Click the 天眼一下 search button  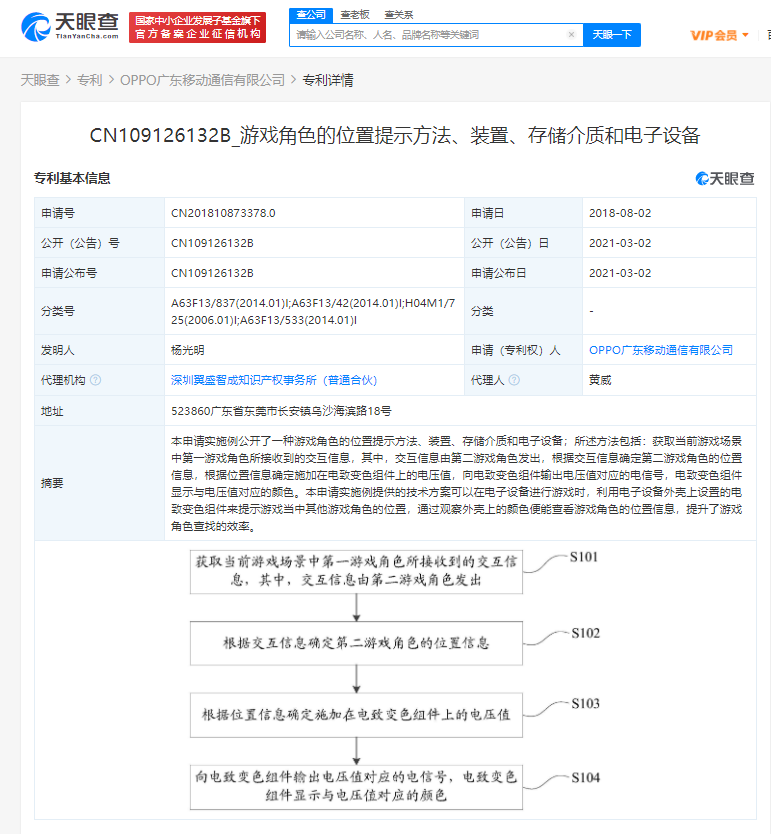612,35
